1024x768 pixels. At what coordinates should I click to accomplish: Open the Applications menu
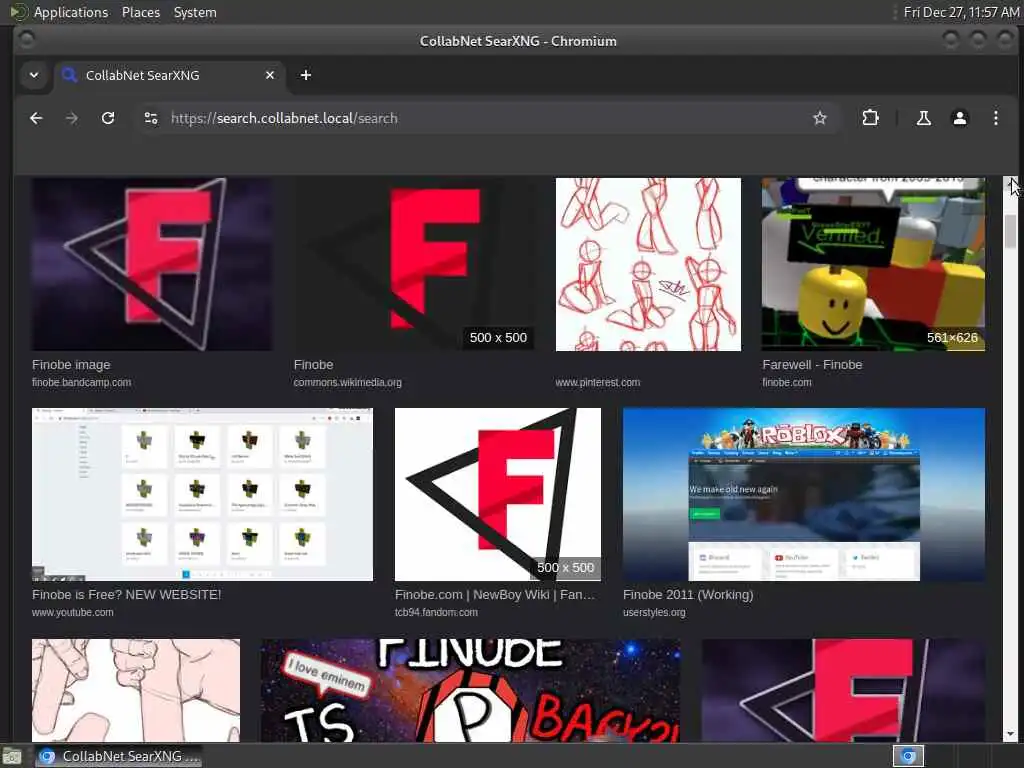pos(71,12)
